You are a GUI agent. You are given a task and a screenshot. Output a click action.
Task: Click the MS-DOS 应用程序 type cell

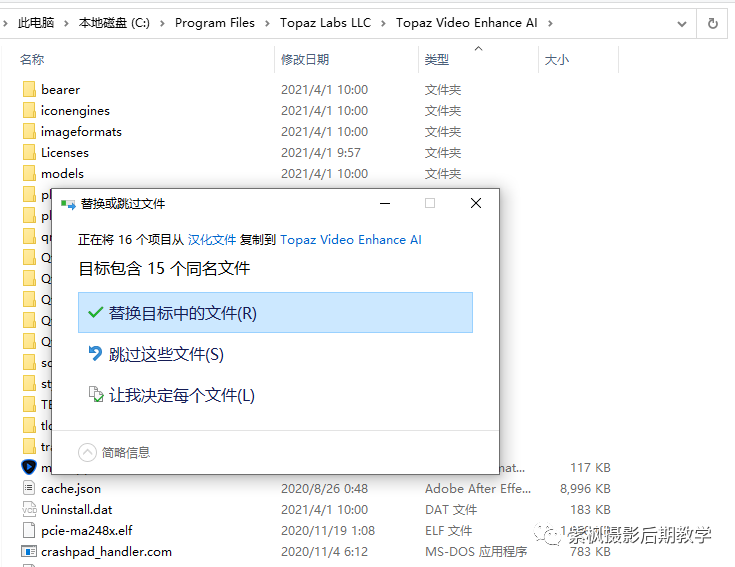point(476,552)
